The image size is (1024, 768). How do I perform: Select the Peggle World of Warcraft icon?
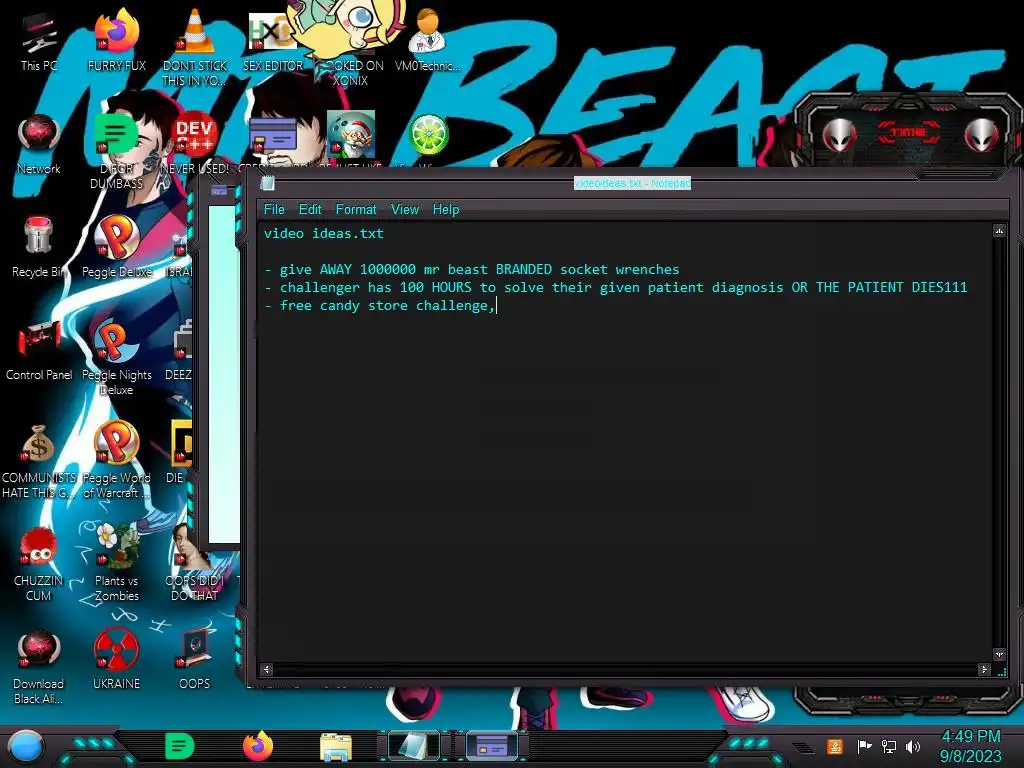point(117,460)
